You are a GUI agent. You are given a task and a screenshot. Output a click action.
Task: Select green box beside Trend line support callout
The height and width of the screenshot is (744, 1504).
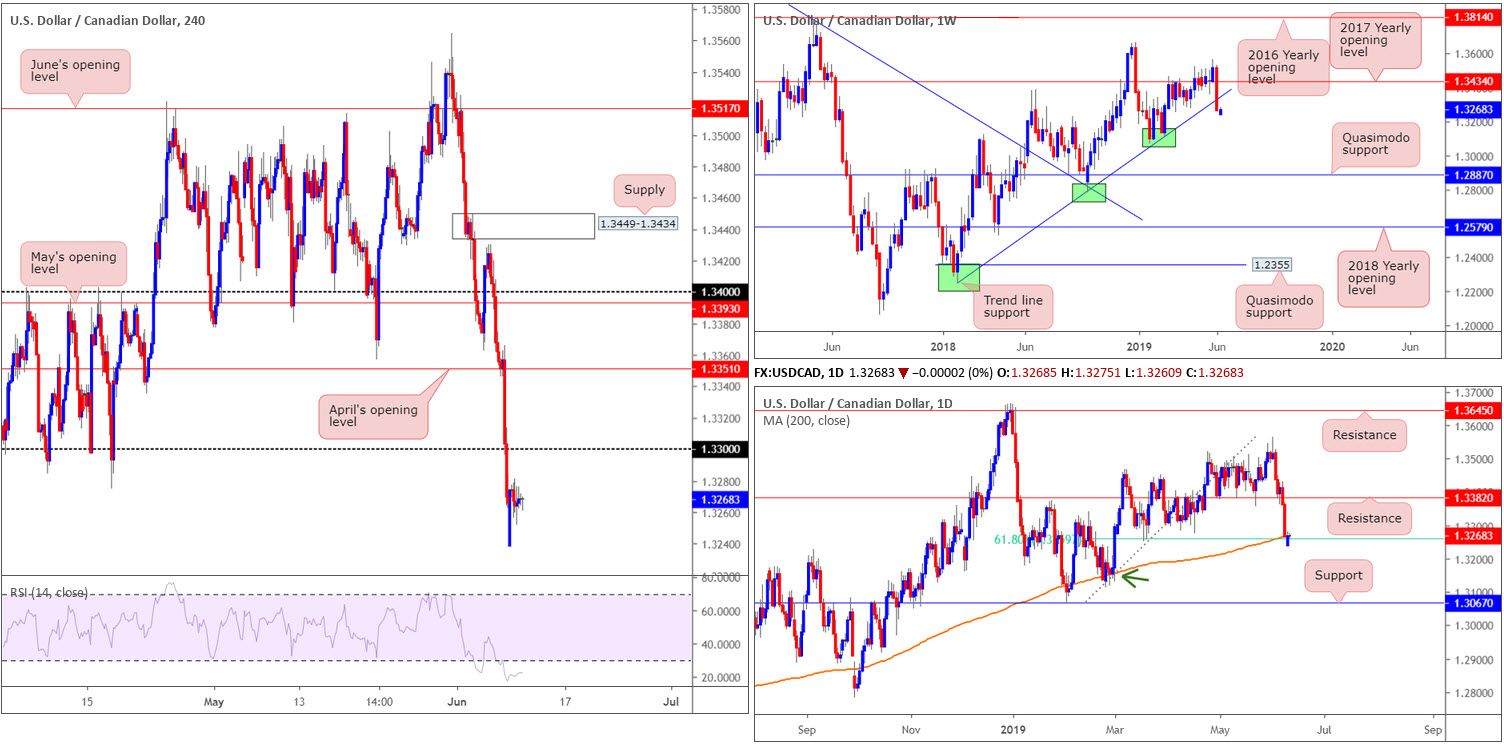click(x=959, y=277)
